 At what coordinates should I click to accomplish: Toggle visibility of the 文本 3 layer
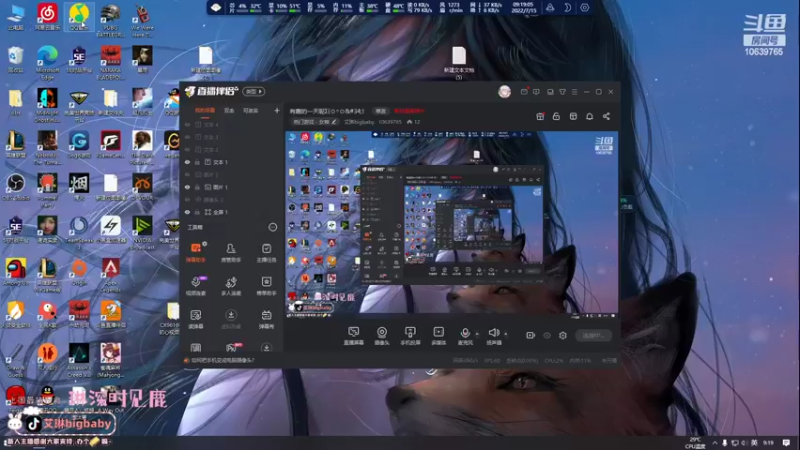tap(187, 137)
